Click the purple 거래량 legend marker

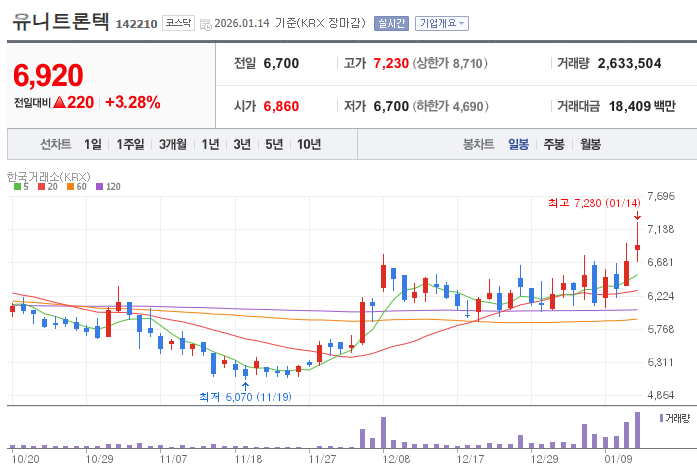pos(661,418)
